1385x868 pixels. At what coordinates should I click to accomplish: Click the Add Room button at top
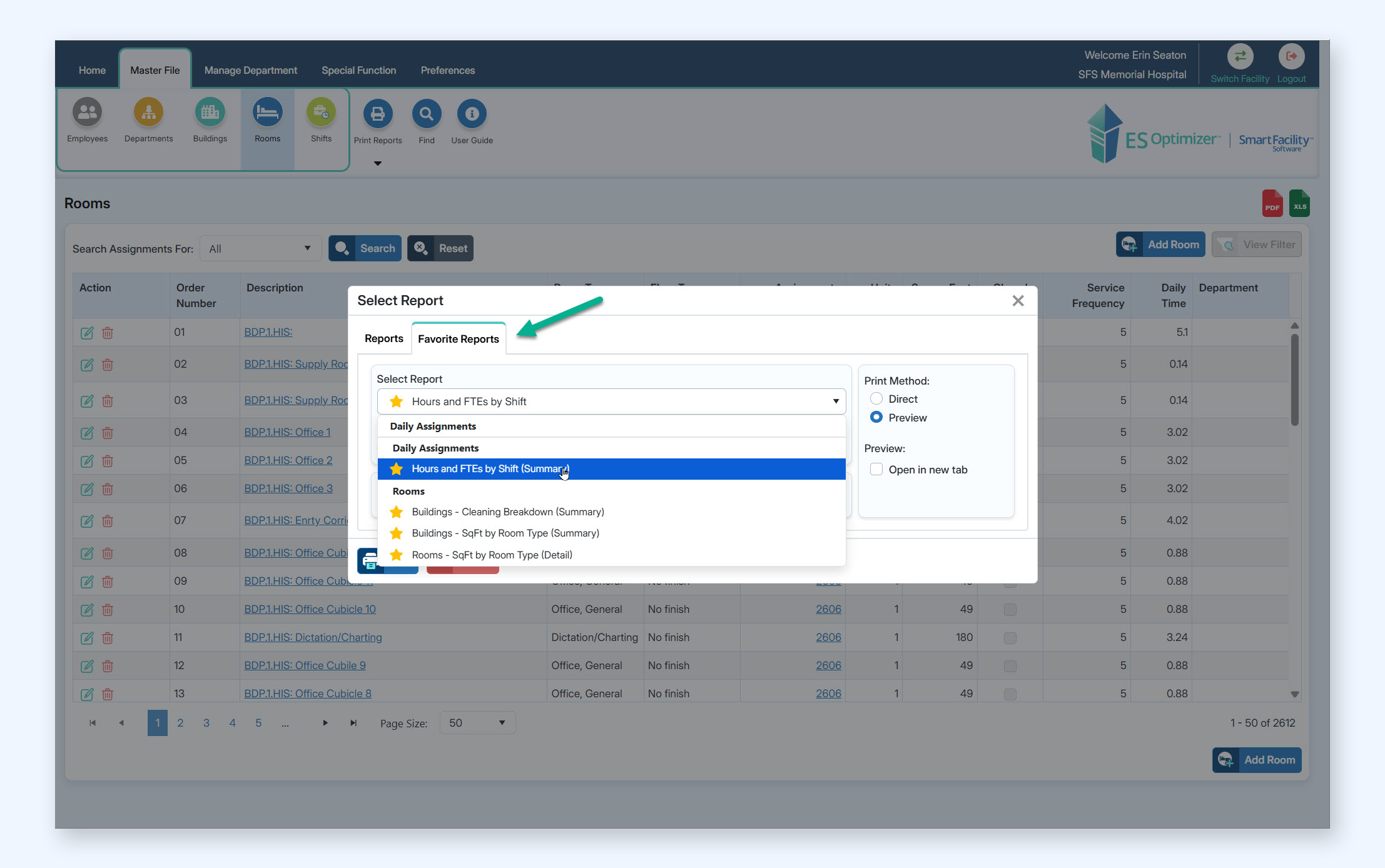click(1160, 245)
